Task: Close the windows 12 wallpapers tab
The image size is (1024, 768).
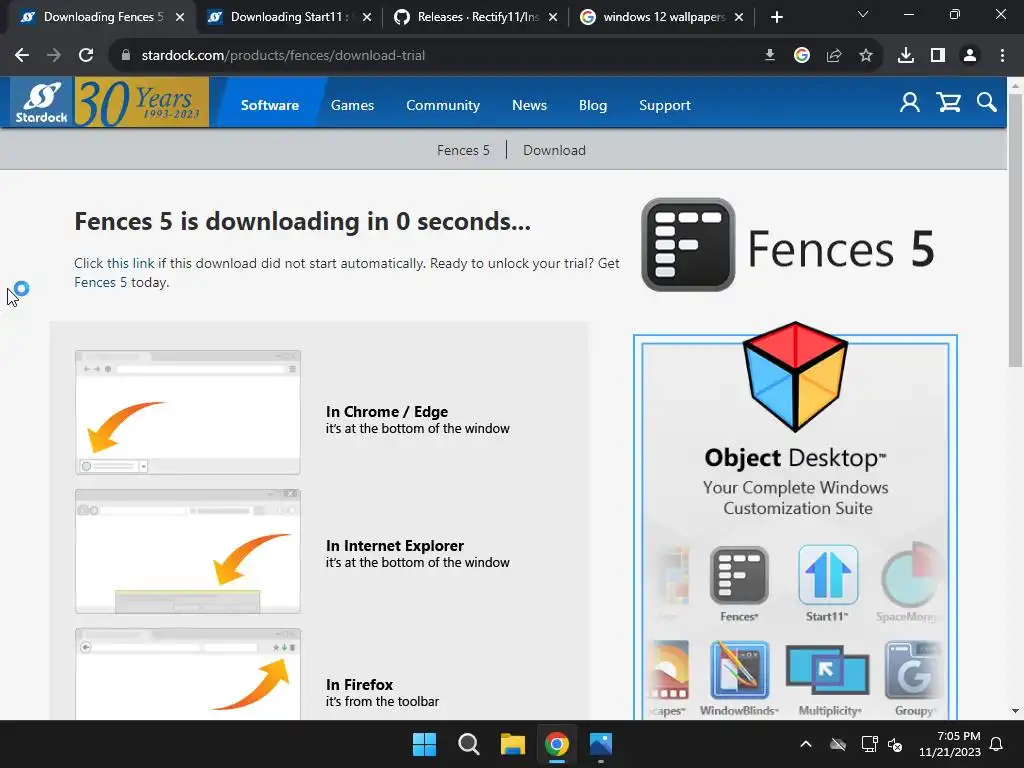Action: coord(739,17)
